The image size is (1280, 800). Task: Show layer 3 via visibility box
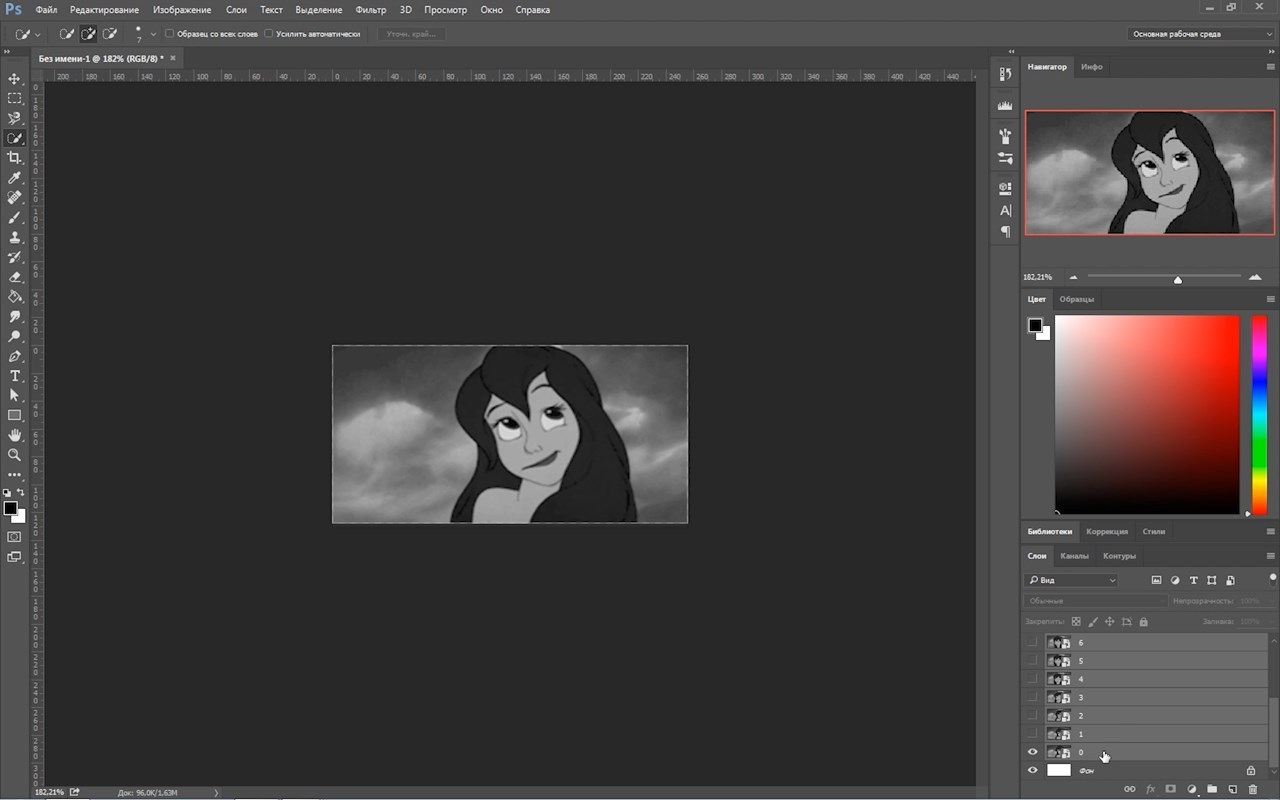[1033, 697]
